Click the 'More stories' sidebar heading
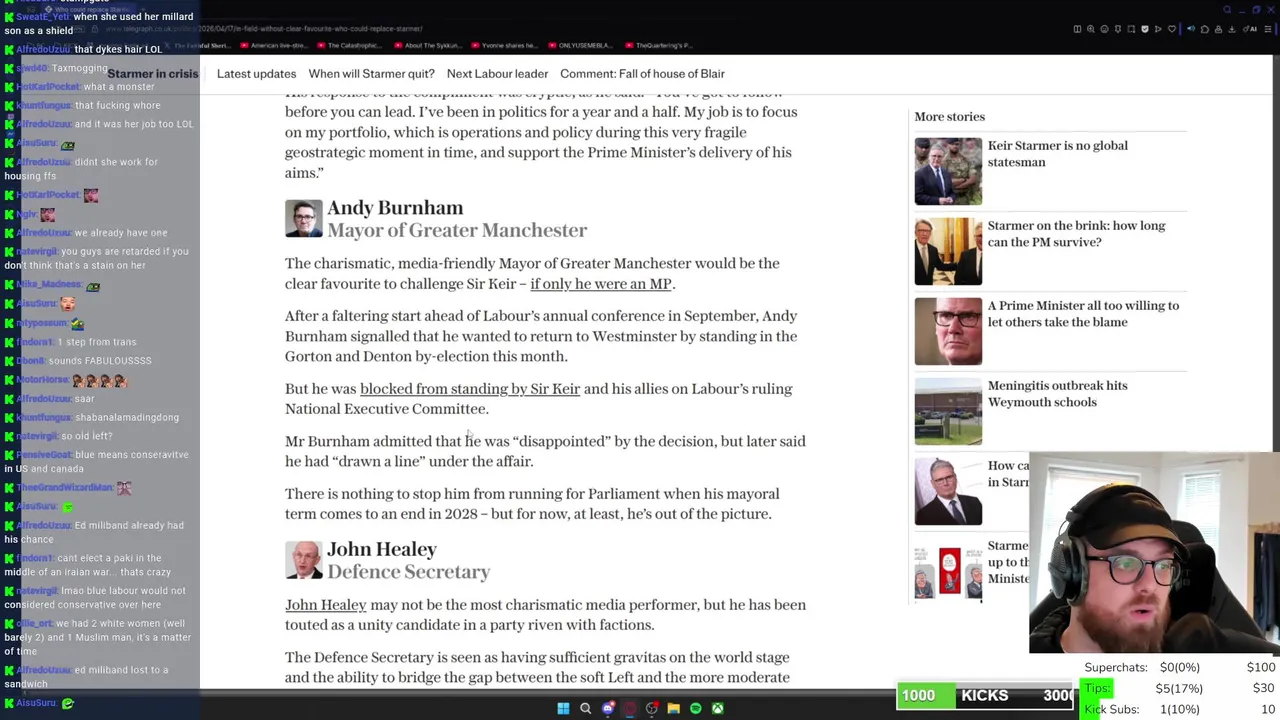The image size is (1280, 720). pyautogui.click(x=949, y=117)
